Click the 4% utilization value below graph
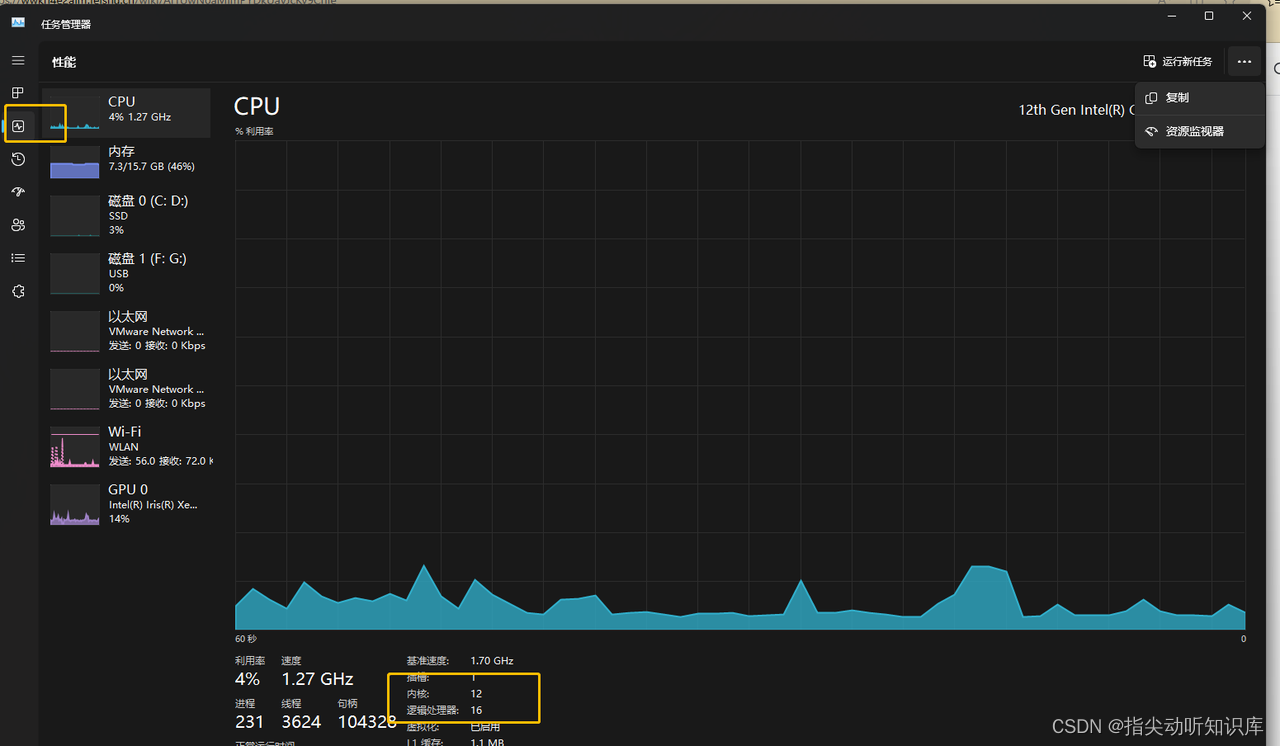Viewport: 1280px width, 746px height. point(247,679)
